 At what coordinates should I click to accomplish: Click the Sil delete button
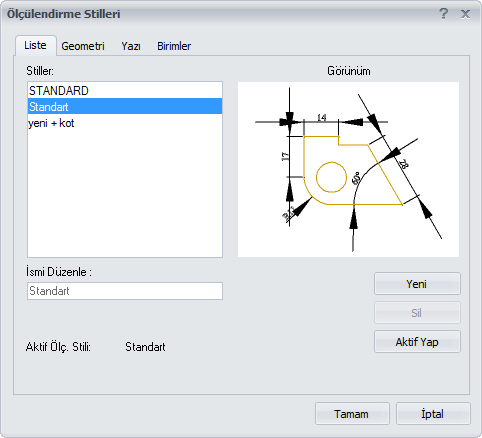pos(417,313)
